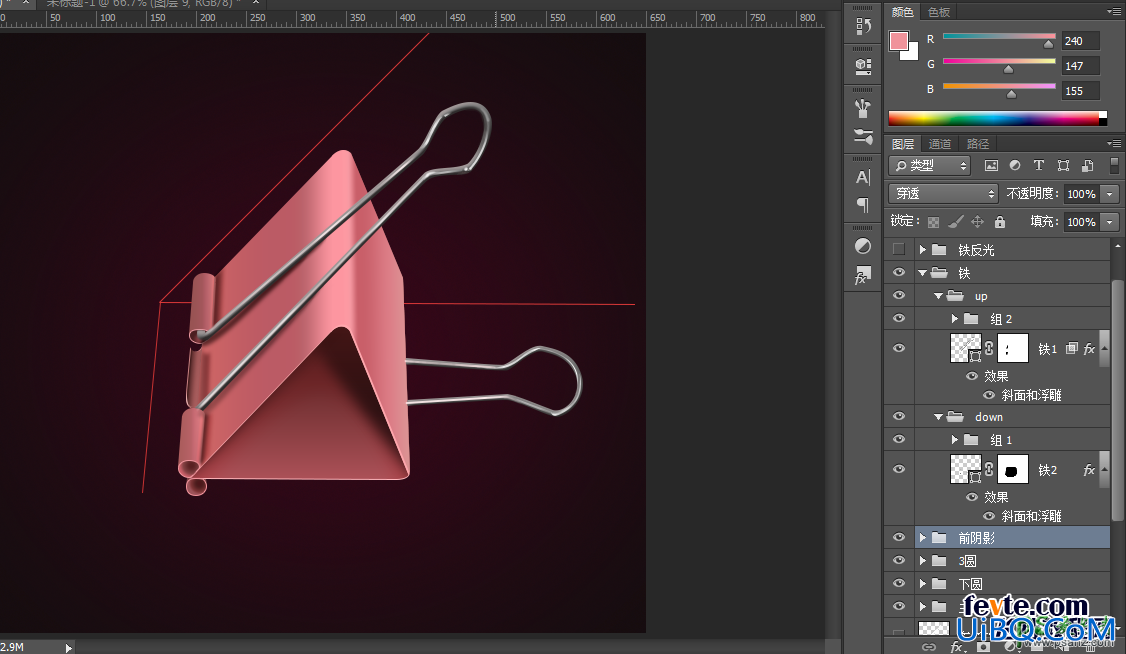Screen dimensions: 1126x654
Task: Collapse the up group
Action: point(938,296)
